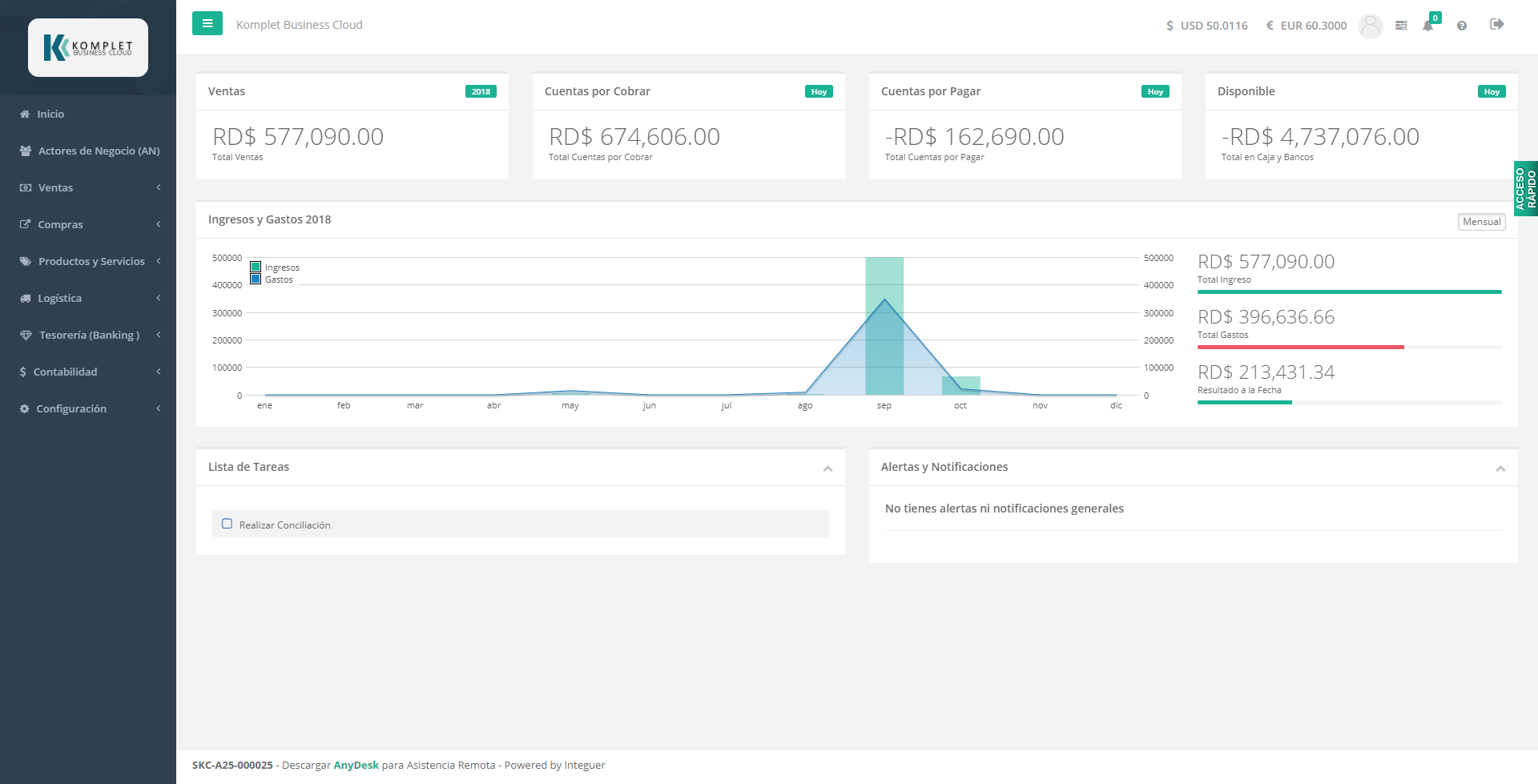
Task: Click the truck icon beside Logística
Action: tap(26, 298)
